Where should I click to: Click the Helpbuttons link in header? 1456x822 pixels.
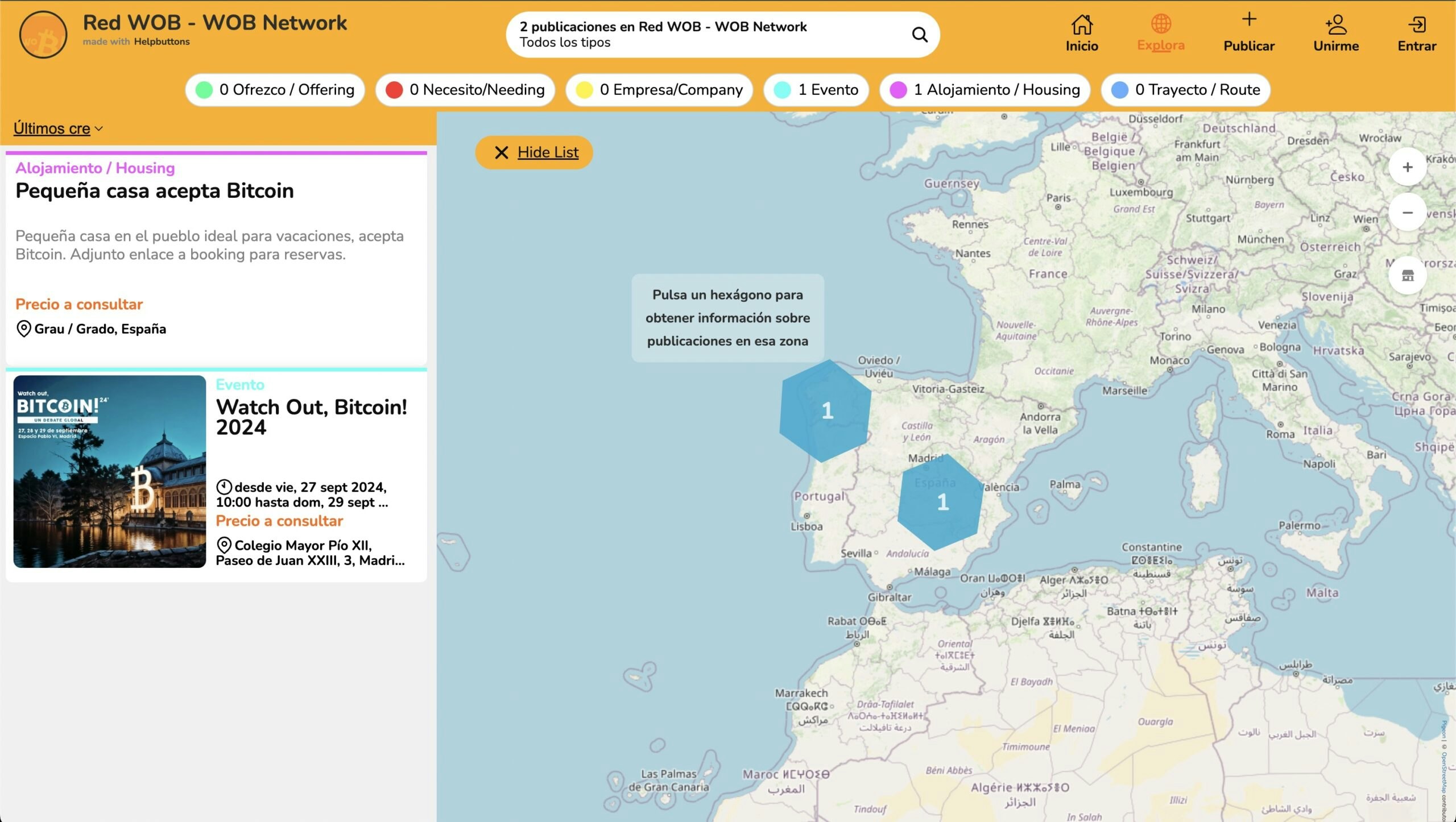click(162, 41)
